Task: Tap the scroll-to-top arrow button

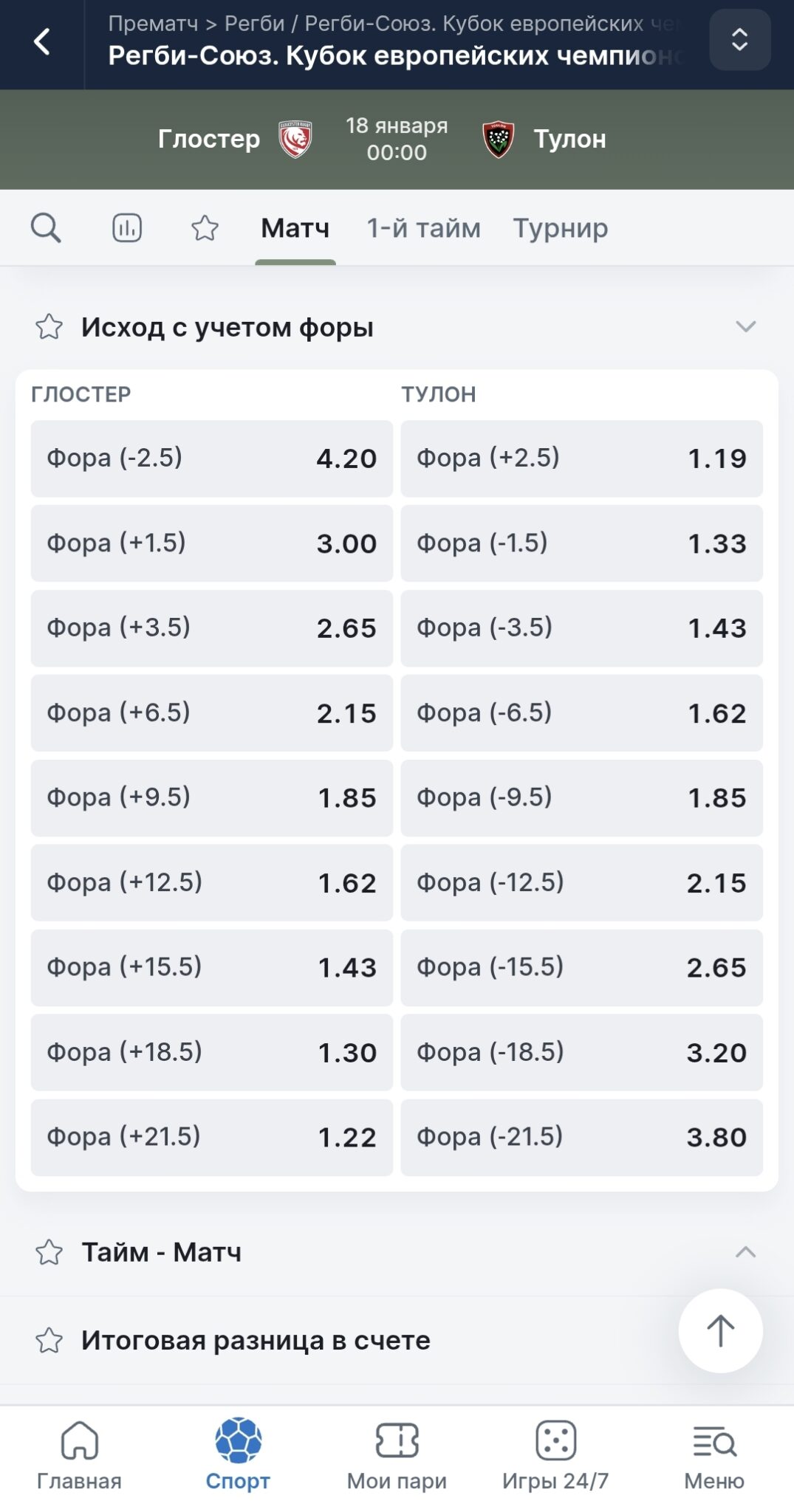Action: (720, 1330)
